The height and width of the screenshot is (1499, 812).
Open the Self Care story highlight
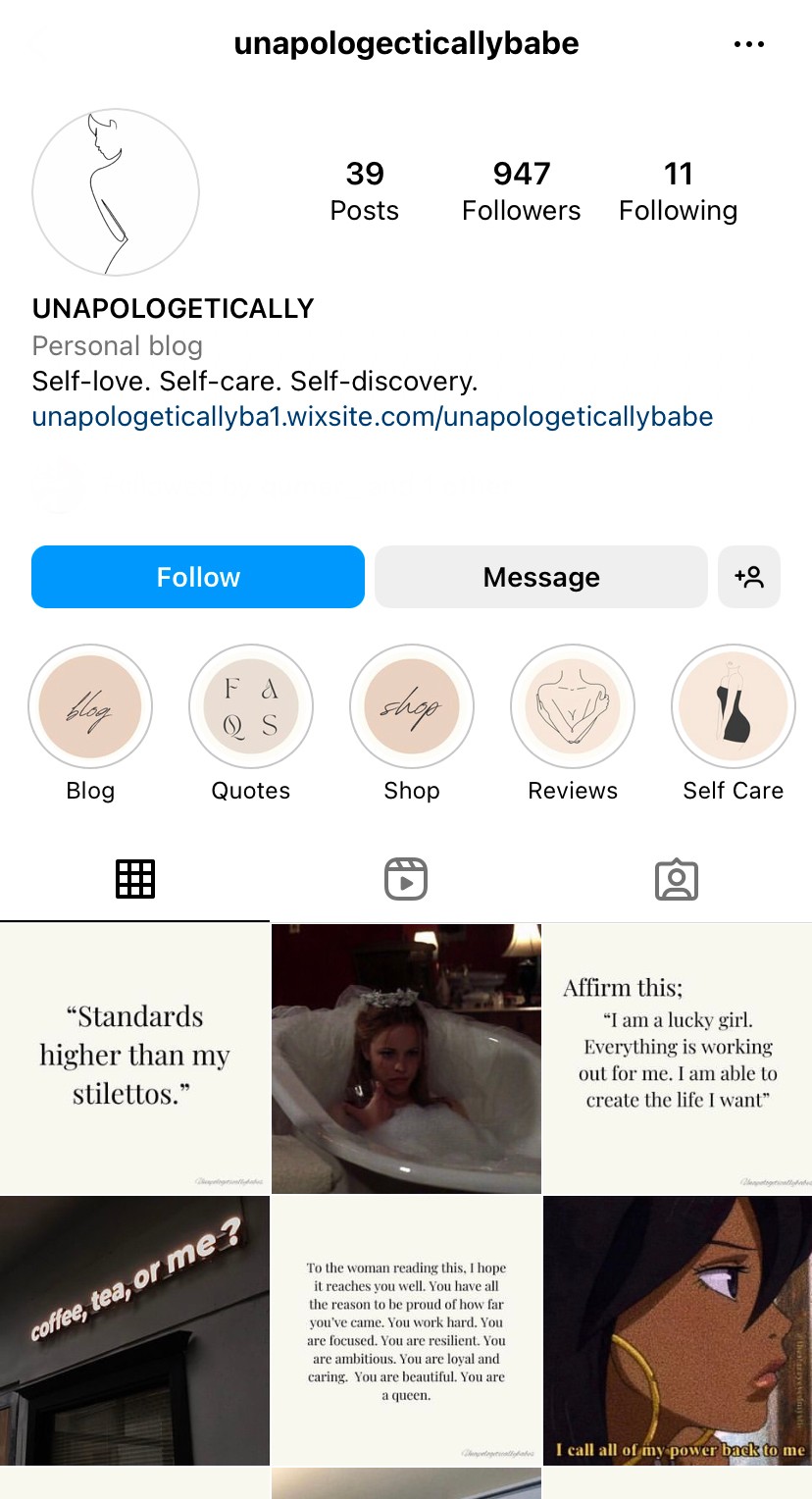734,706
